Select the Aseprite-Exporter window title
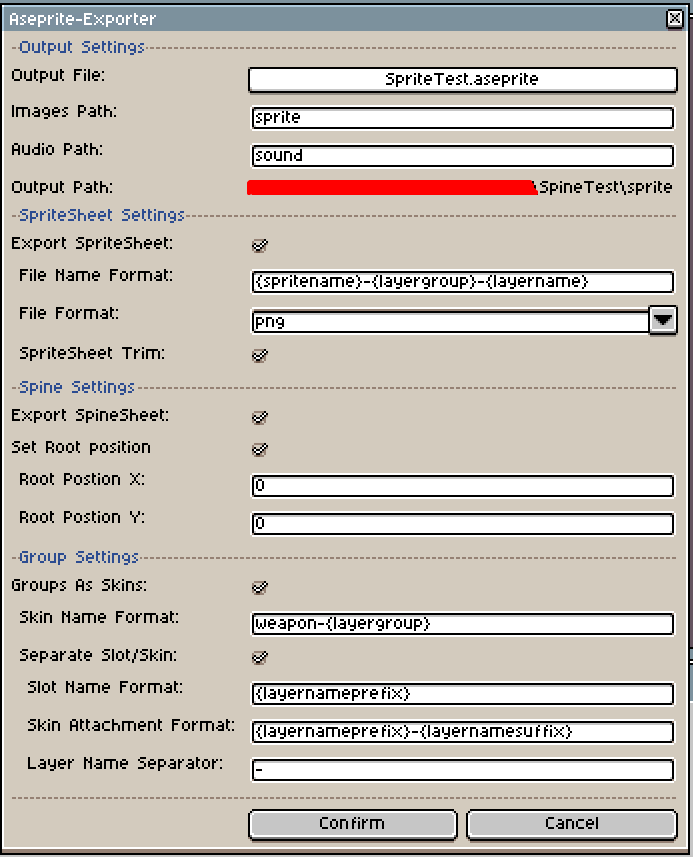Screen dimensions: 693x857 click(83, 19)
